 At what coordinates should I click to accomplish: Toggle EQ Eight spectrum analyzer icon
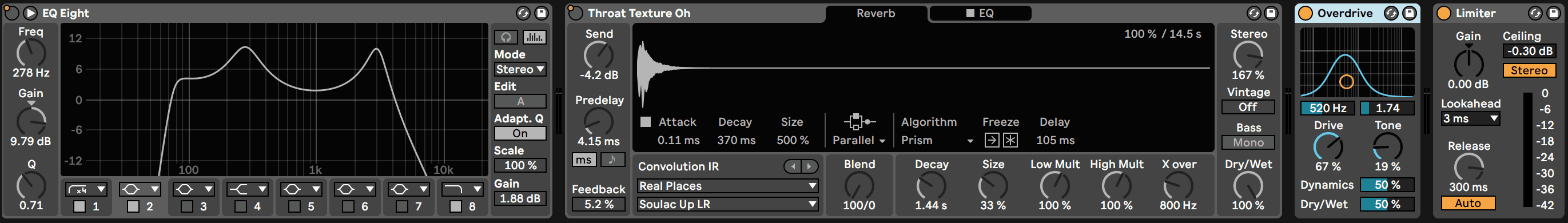535,37
